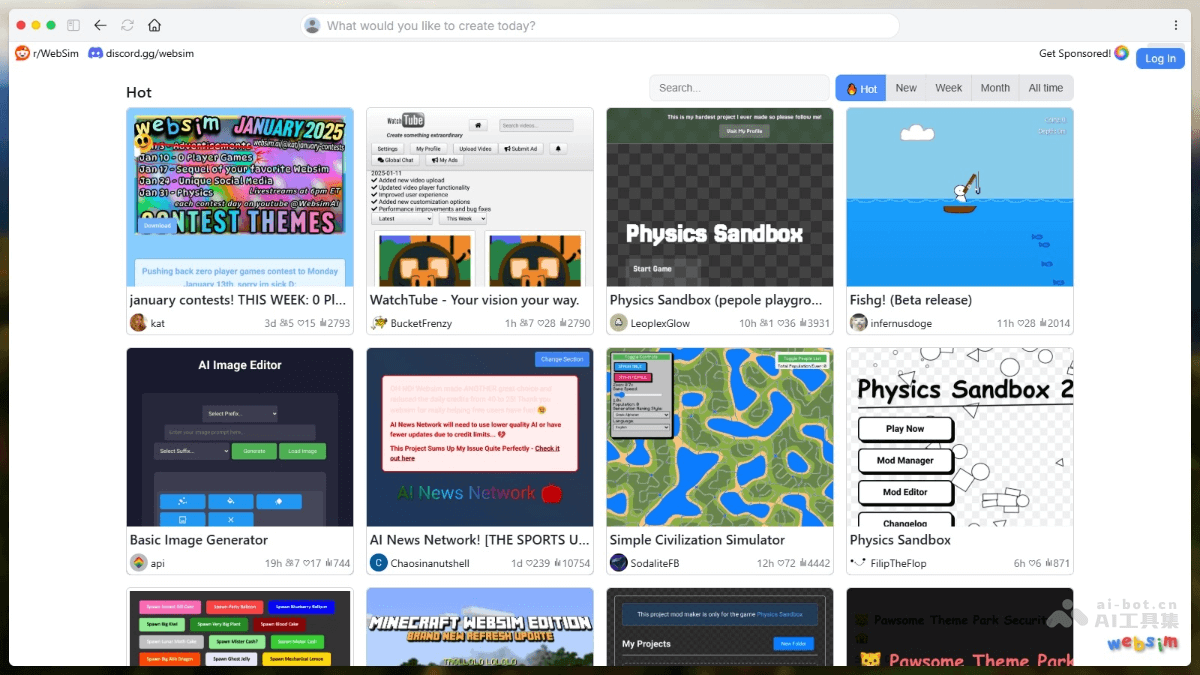Screen dimensions: 1200x675
Task: Click the home icon in toolbar
Action: 154,25
